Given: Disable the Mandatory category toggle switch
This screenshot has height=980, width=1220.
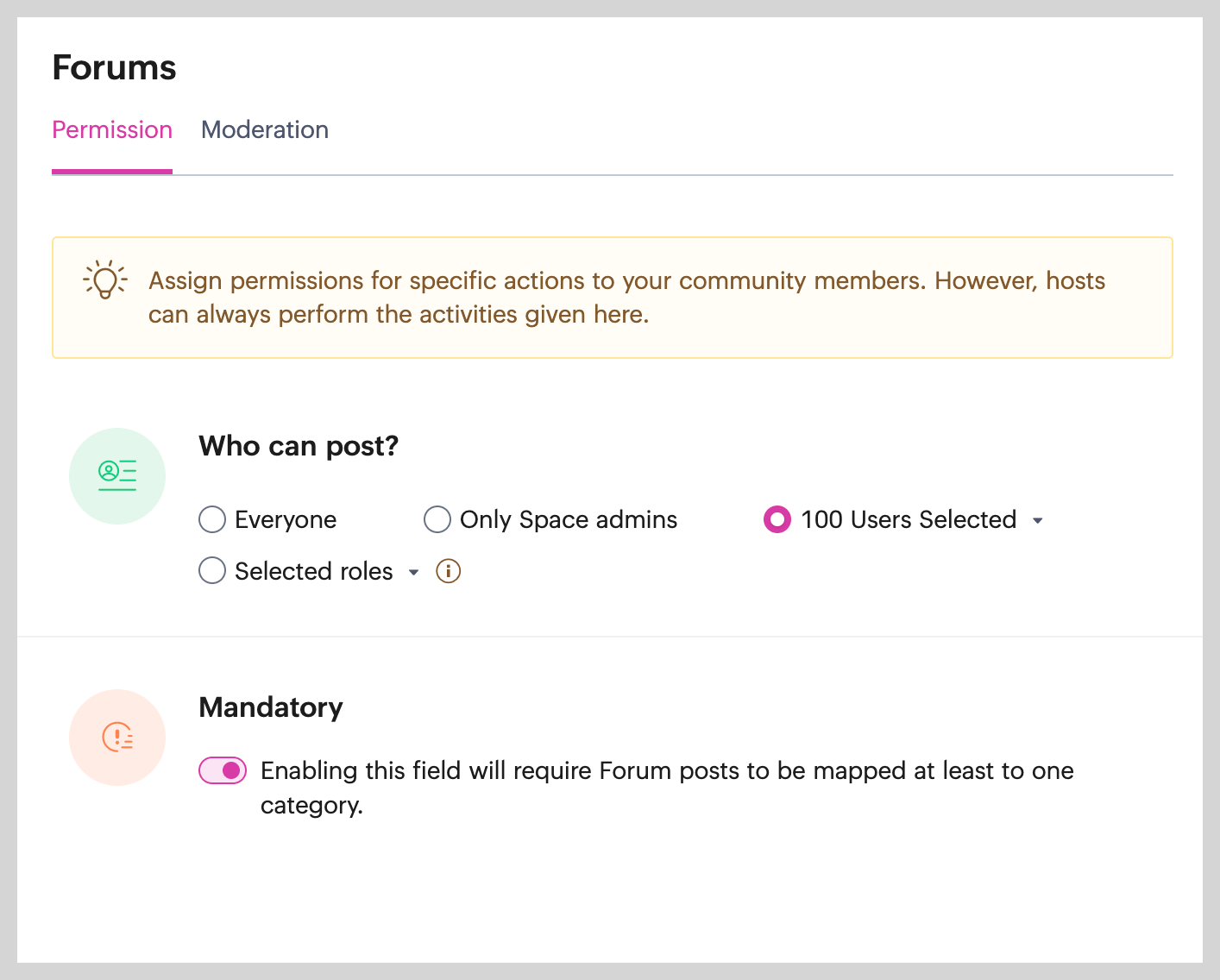Looking at the screenshot, I should (x=223, y=770).
